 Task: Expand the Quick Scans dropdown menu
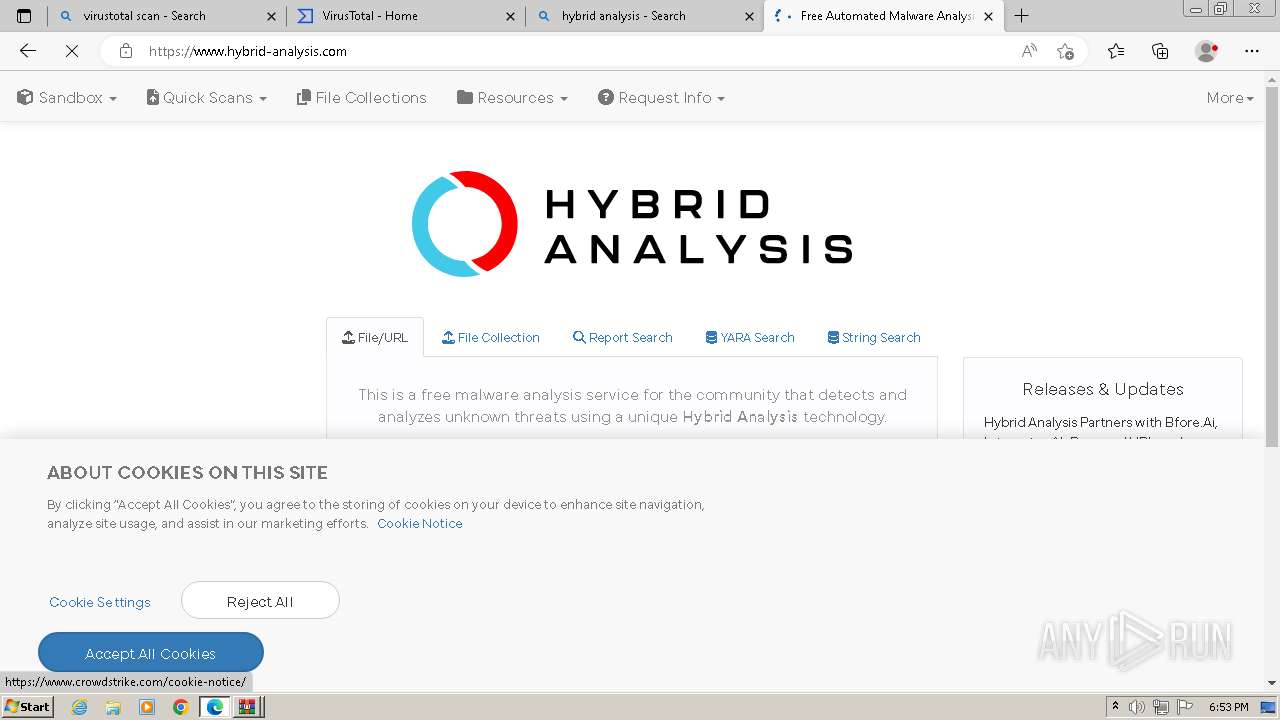coord(207,97)
